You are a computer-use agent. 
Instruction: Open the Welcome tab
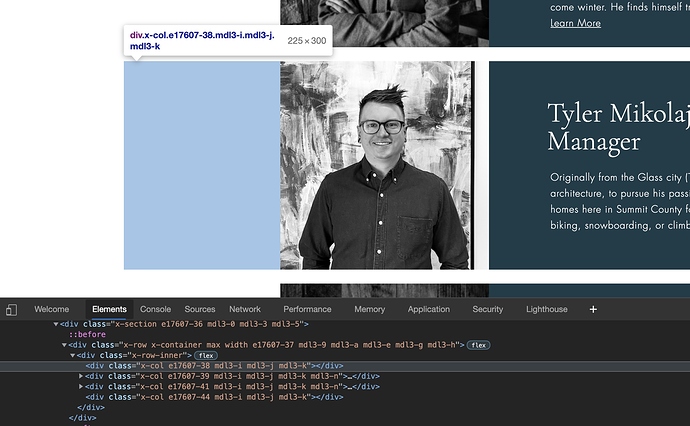52,310
